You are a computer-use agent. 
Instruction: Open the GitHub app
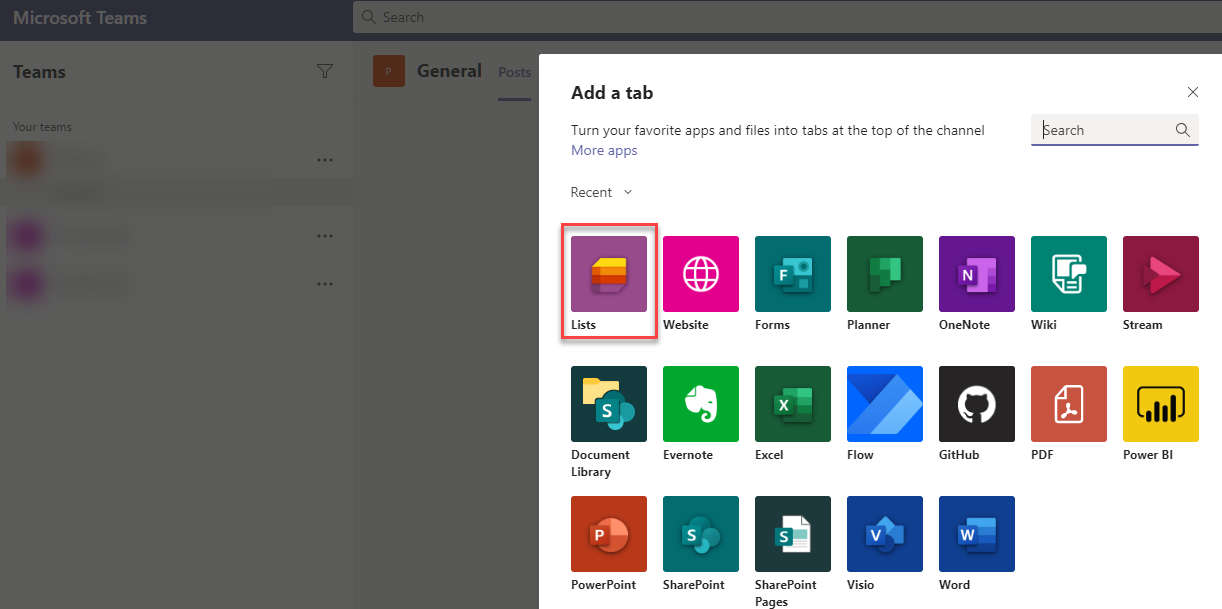point(976,403)
